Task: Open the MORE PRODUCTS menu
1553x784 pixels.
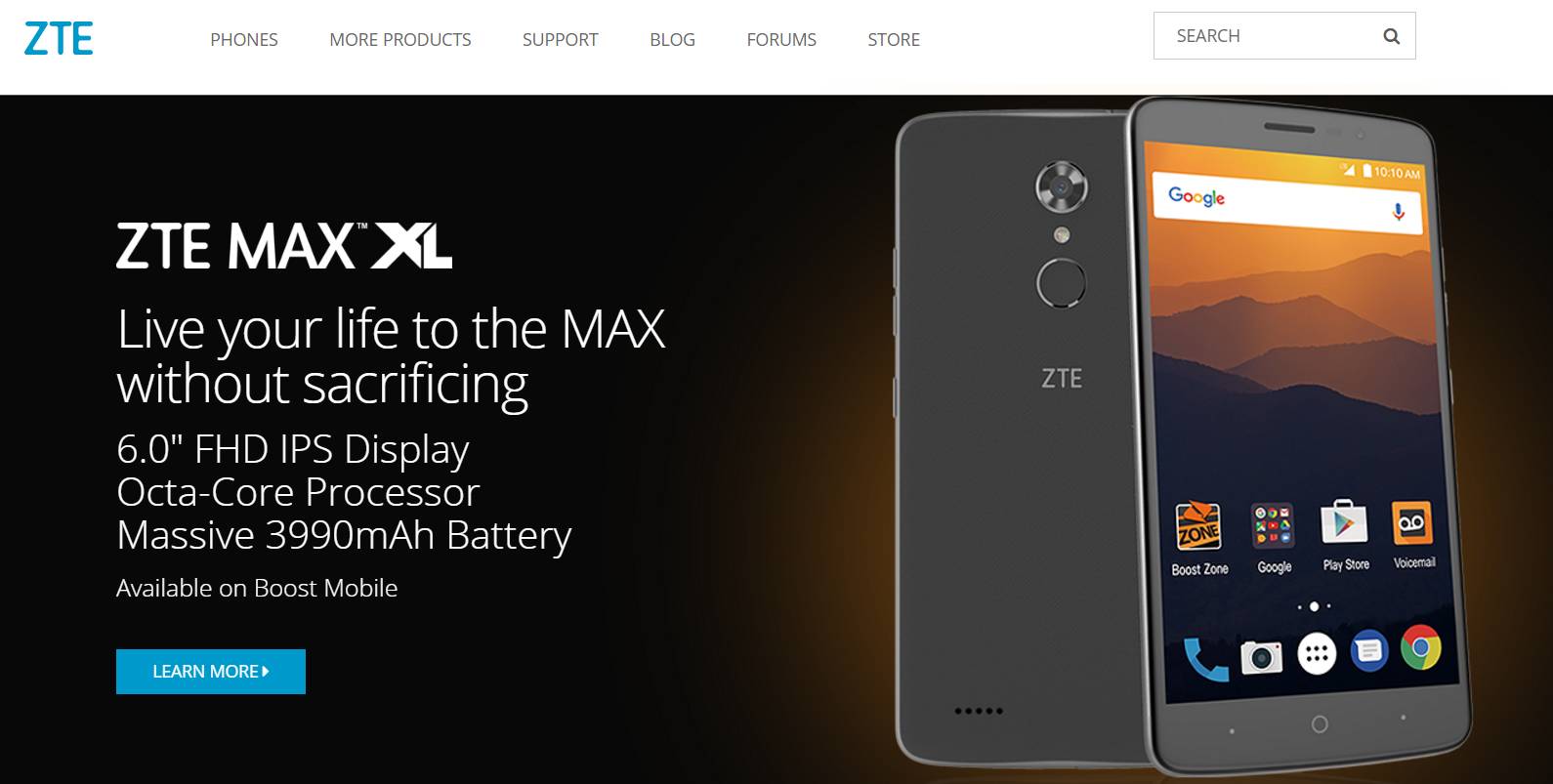Action: [400, 40]
